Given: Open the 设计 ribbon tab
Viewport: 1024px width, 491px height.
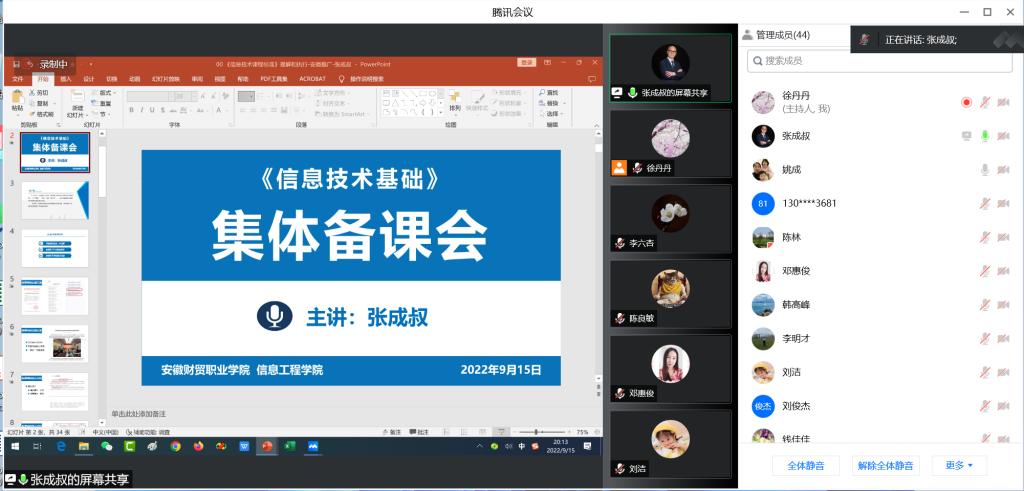Looking at the screenshot, I should pyautogui.click(x=89, y=78).
